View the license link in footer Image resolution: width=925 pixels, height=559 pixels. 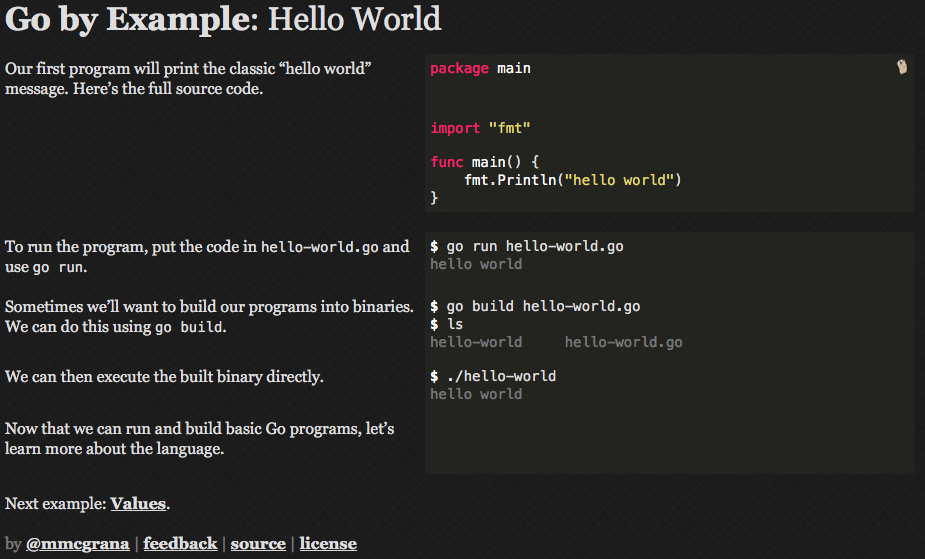click(x=328, y=544)
